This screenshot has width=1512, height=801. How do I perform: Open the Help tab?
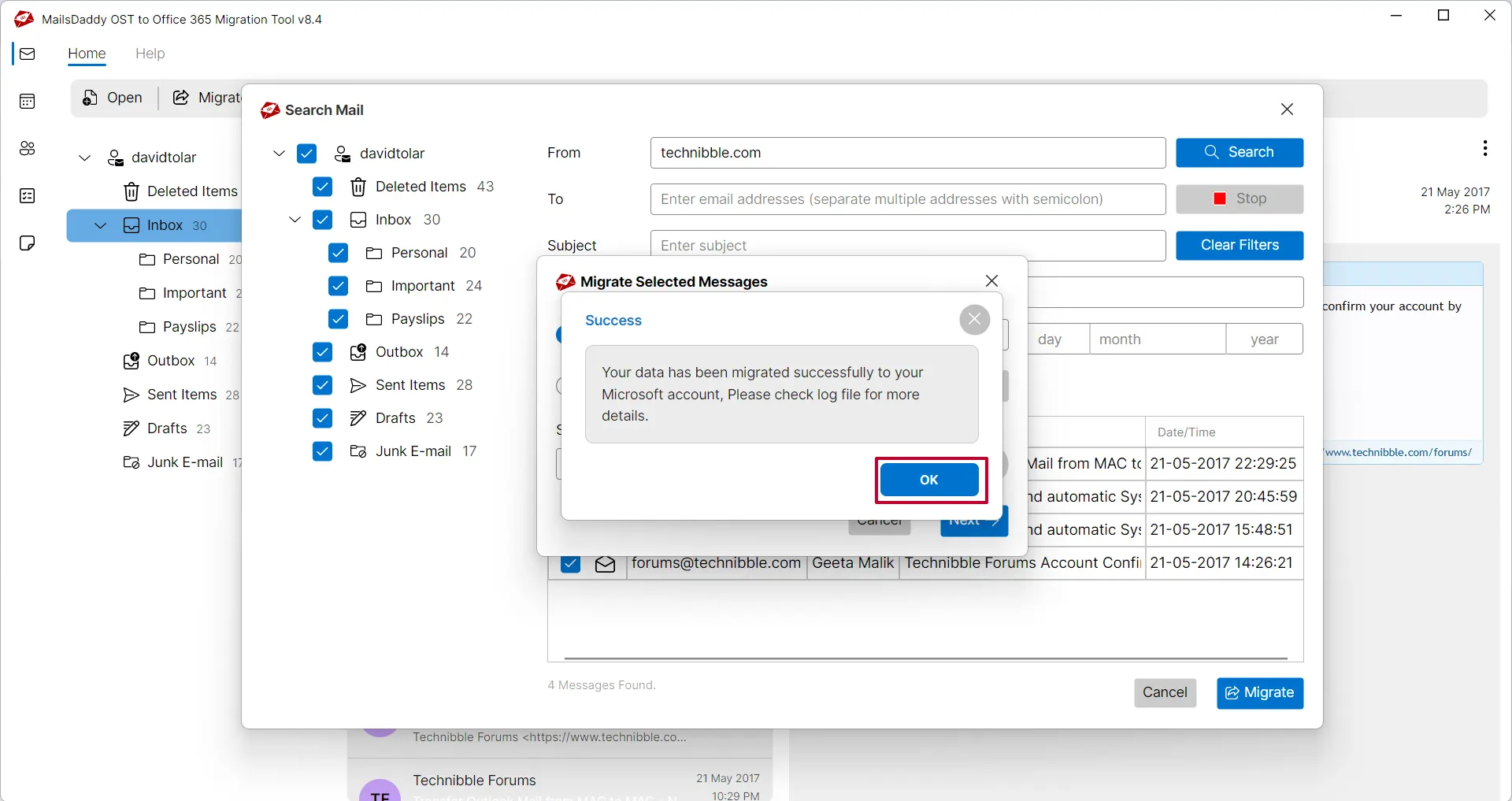point(150,54)
